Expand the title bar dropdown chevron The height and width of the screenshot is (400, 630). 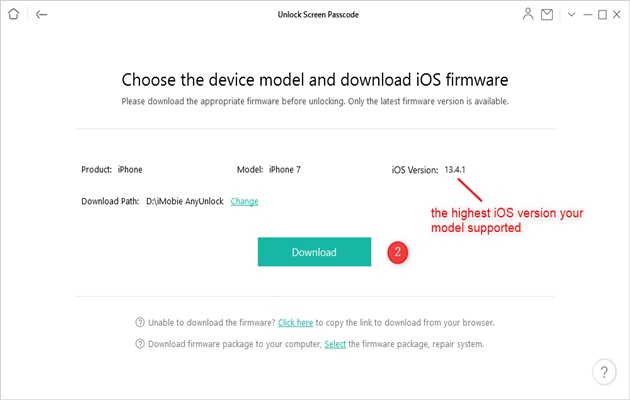[x=571, y=14]
